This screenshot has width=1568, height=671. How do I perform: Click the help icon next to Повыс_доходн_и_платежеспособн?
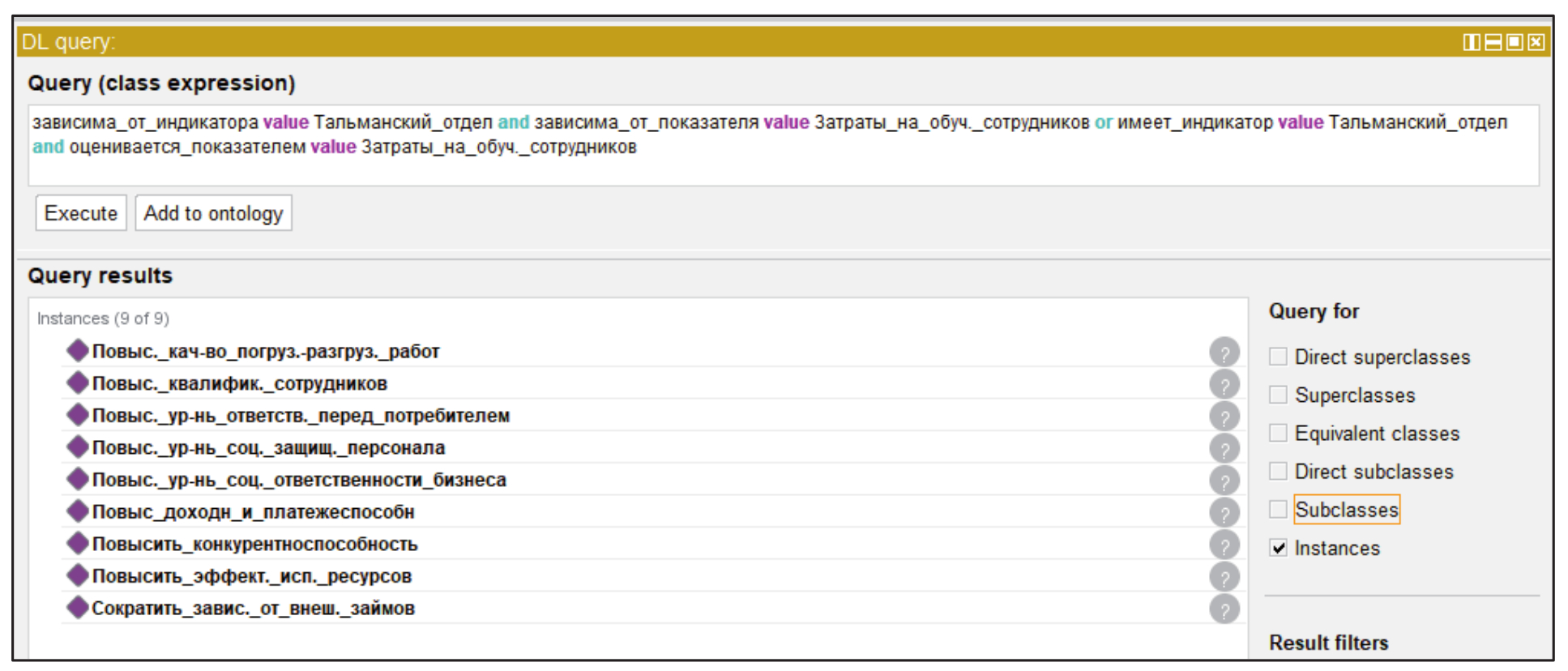click(x=1224, y=512)
